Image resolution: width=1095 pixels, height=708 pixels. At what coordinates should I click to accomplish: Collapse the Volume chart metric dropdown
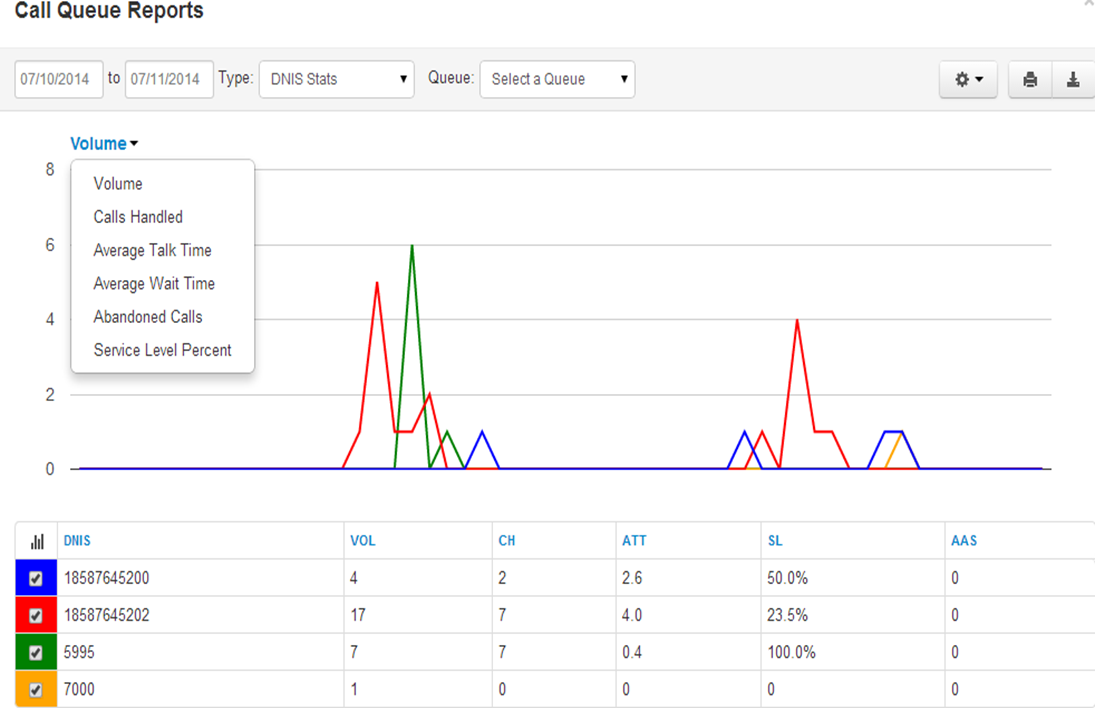pos(104,144)
